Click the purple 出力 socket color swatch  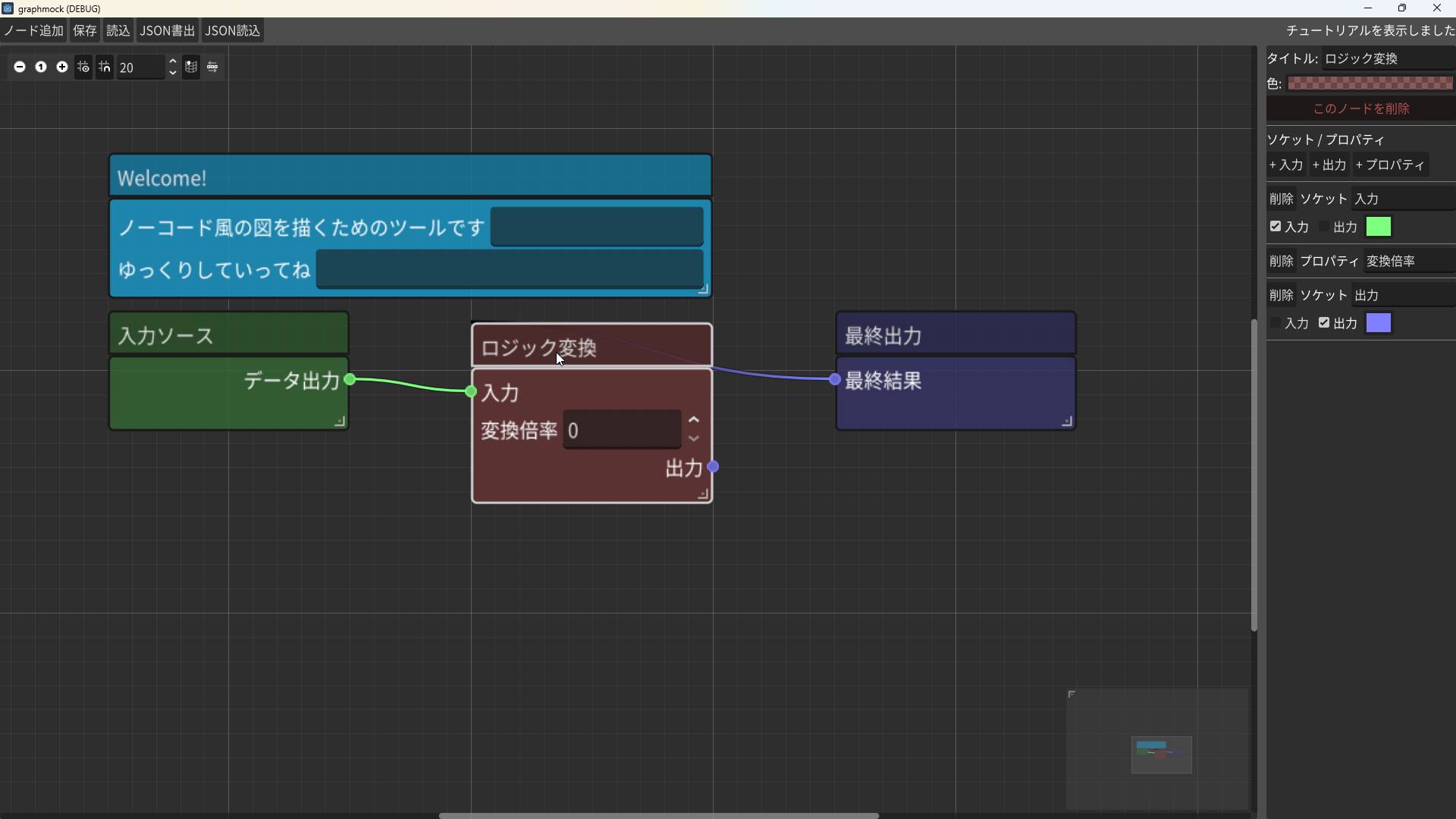point(1378,323)
